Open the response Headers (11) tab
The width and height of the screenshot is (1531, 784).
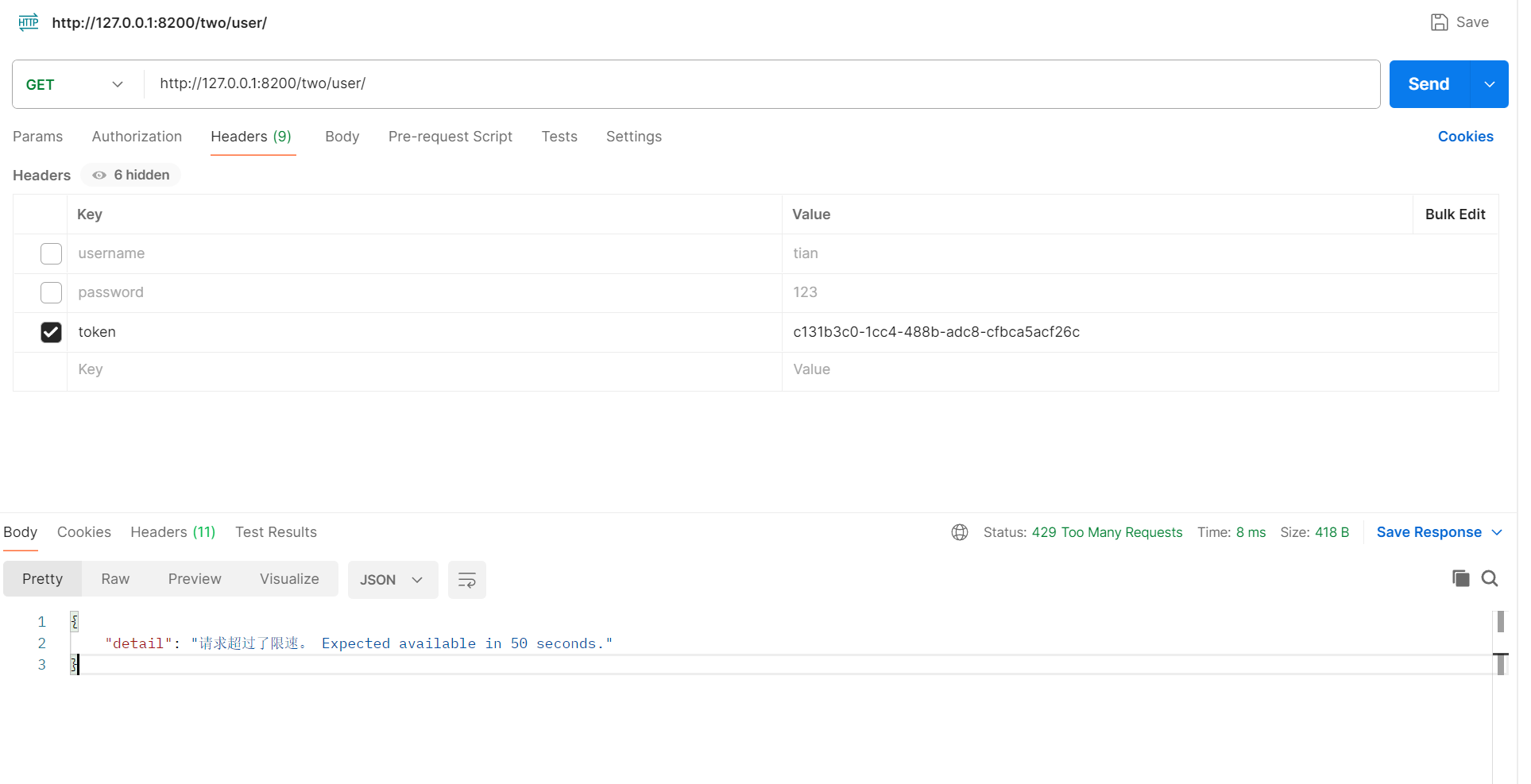(x=173, y=532)
